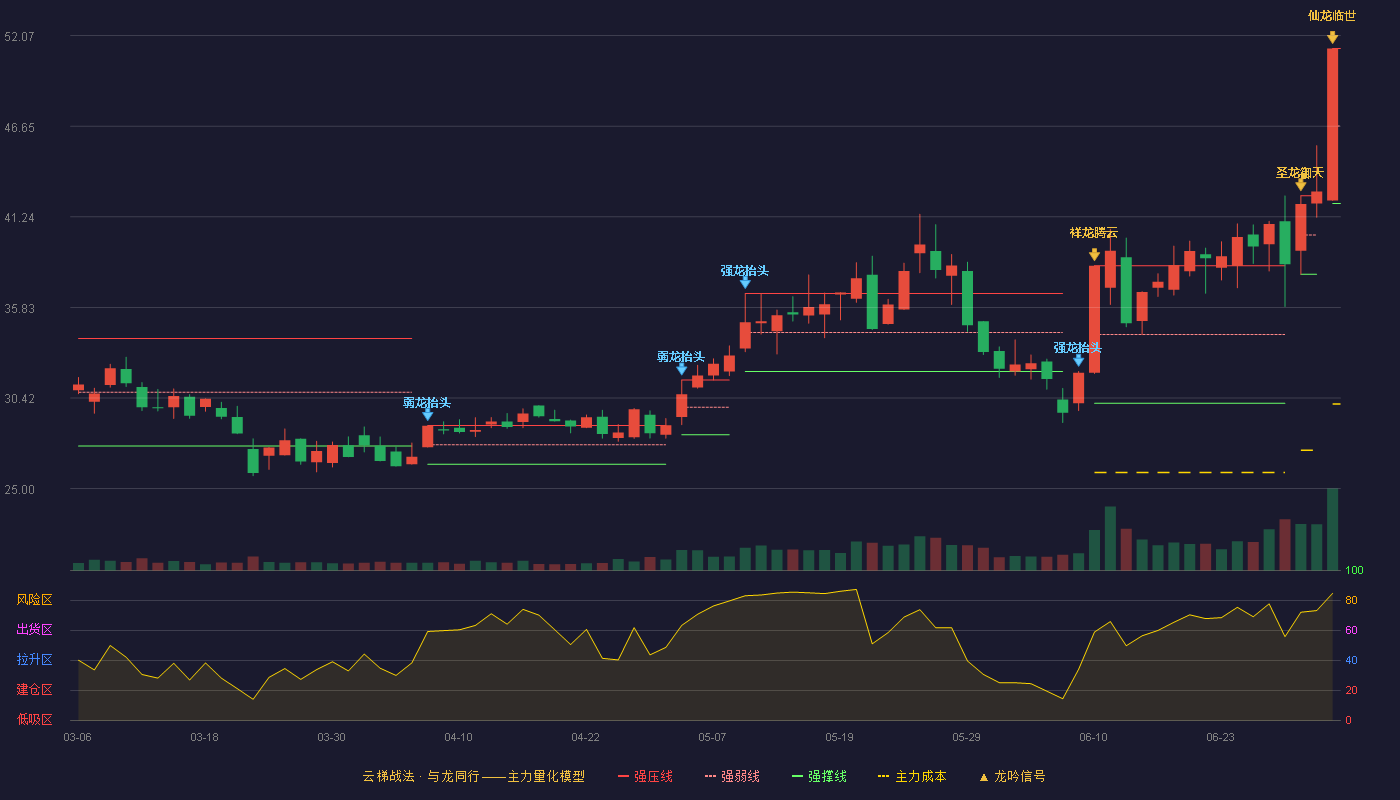Click the 勇龙抬头 arrow just before 05-07
Screen dimensions: 1400x800
click(682, 369)
